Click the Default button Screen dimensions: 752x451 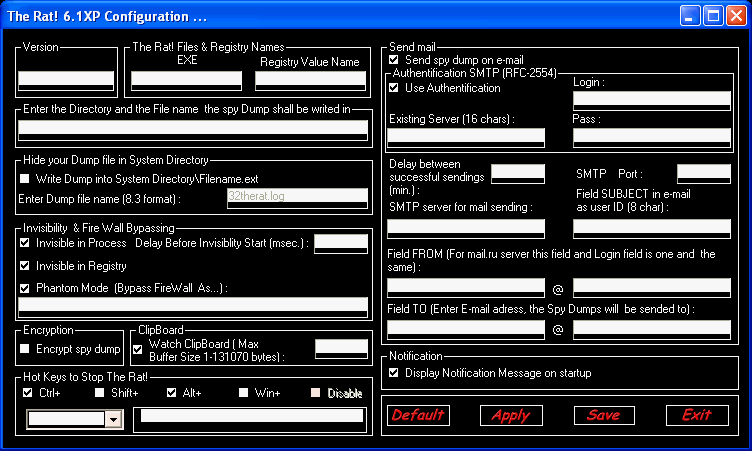point(418,415)
